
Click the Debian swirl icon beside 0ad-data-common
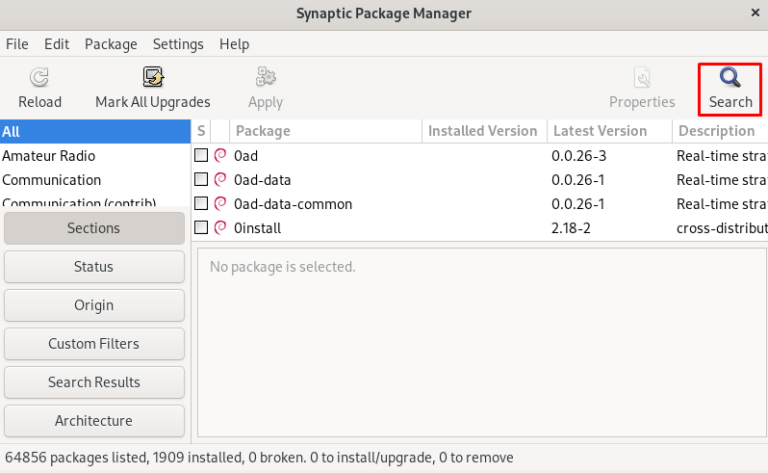(x=221, y=204)
